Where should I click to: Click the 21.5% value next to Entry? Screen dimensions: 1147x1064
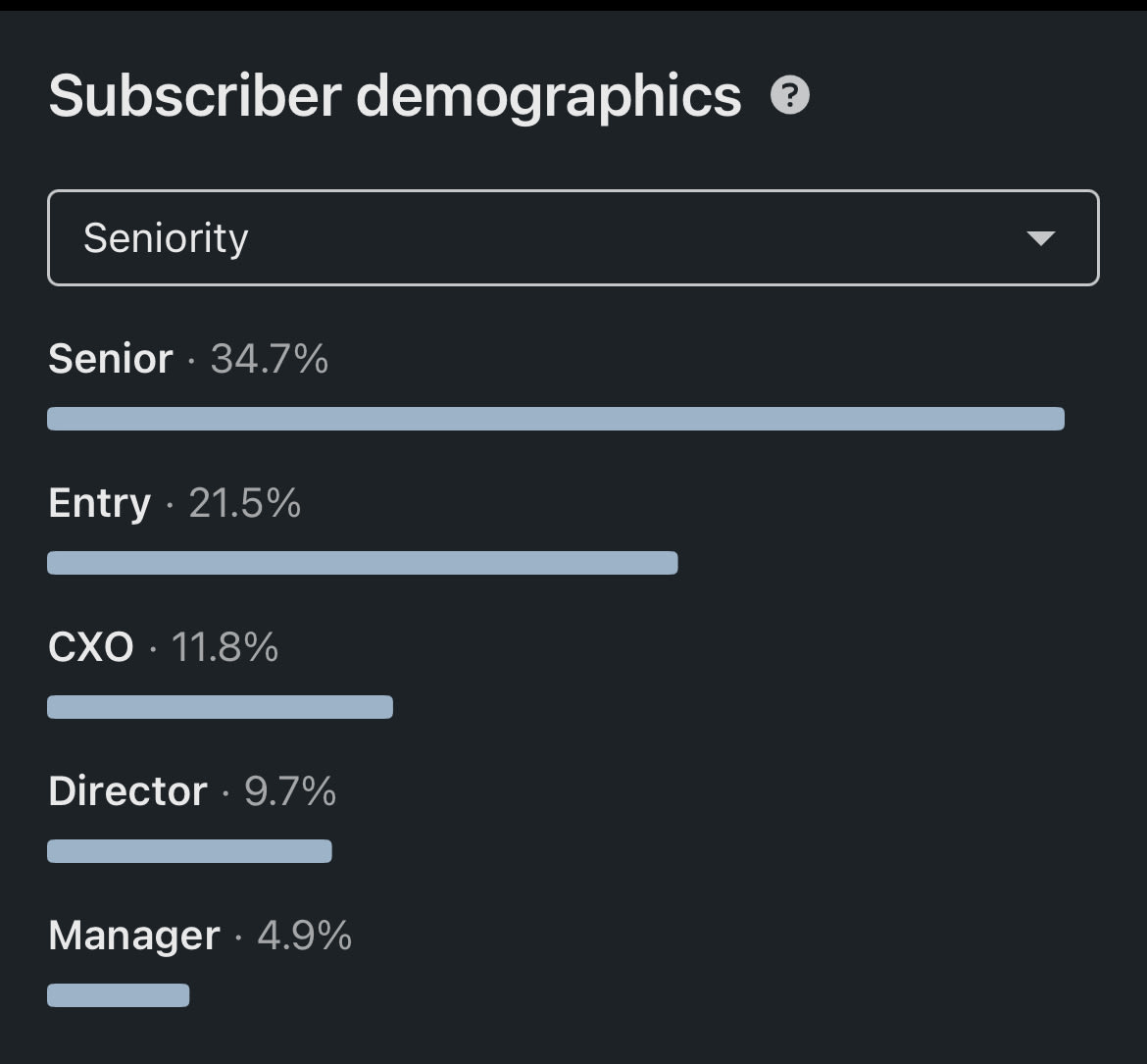point(245,503)
